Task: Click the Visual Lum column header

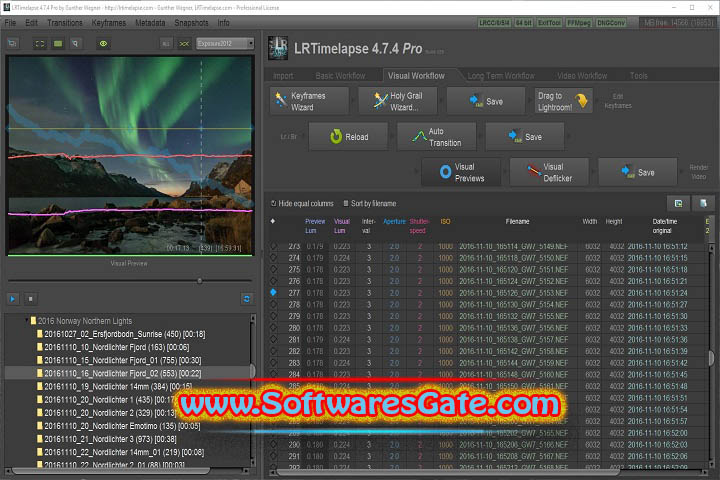Action: coord(341,226)
